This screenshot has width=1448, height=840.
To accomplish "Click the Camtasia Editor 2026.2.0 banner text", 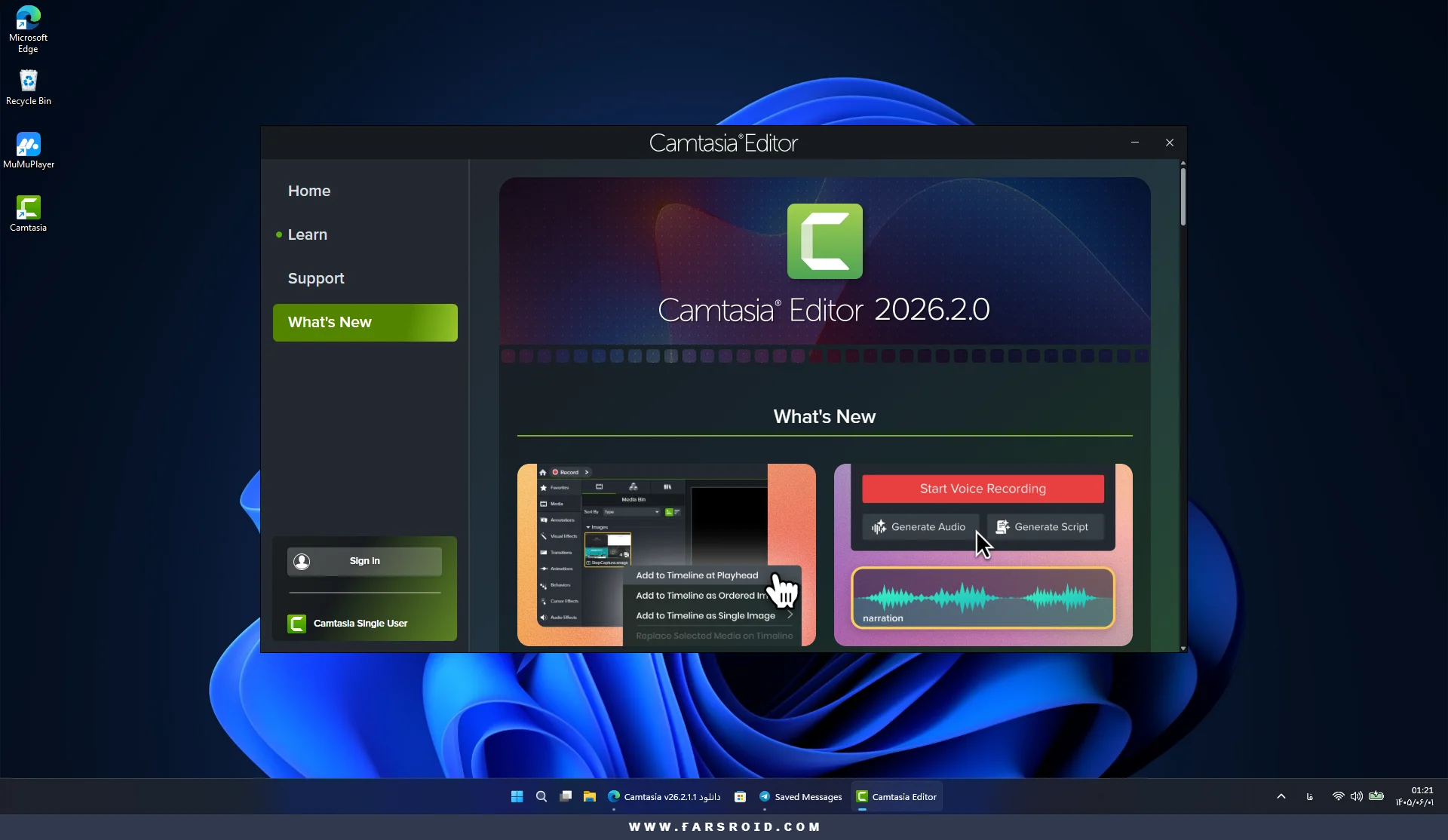I will point(824,310).
